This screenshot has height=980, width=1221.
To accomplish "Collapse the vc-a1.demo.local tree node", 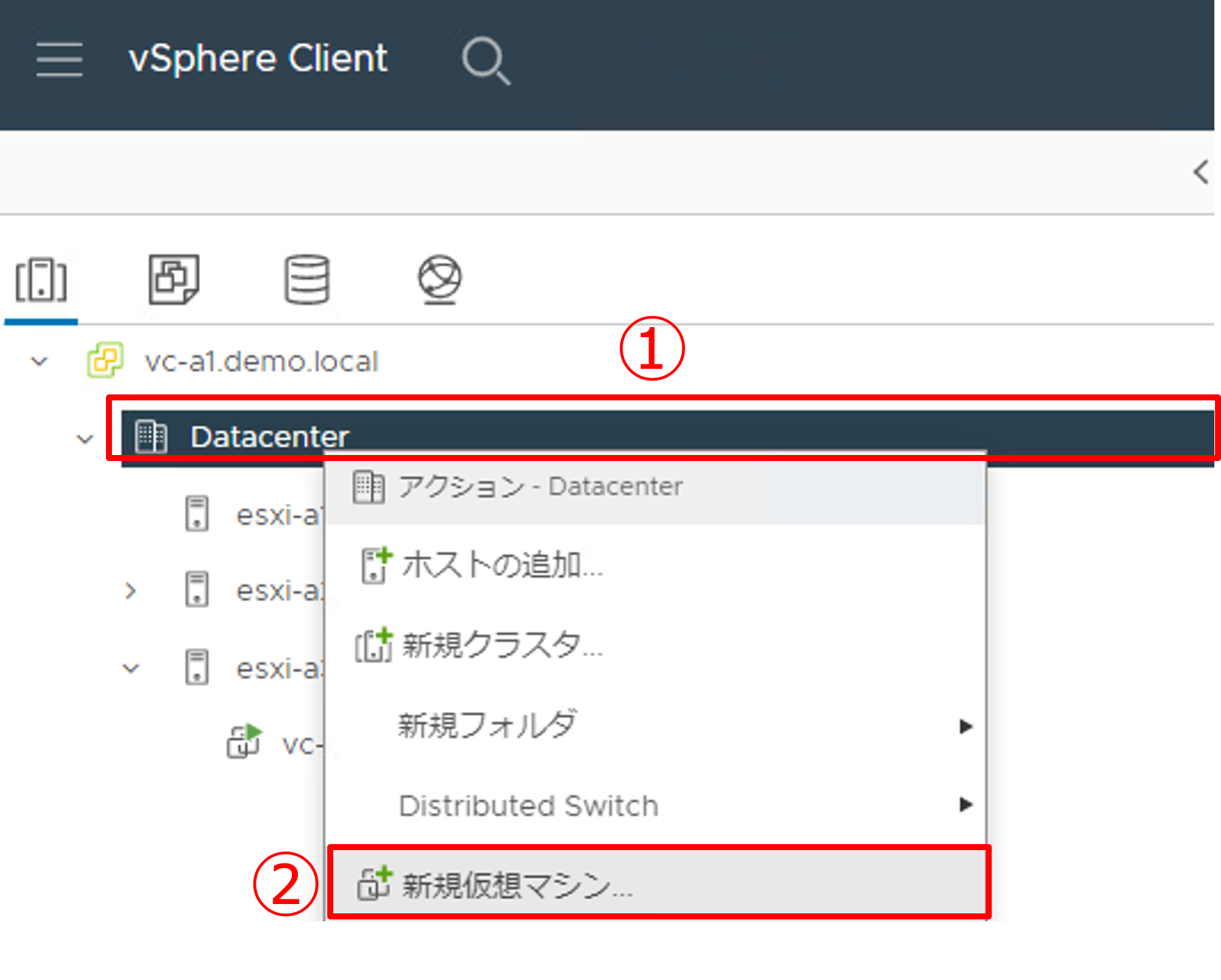I will click(x=39, y=362).
